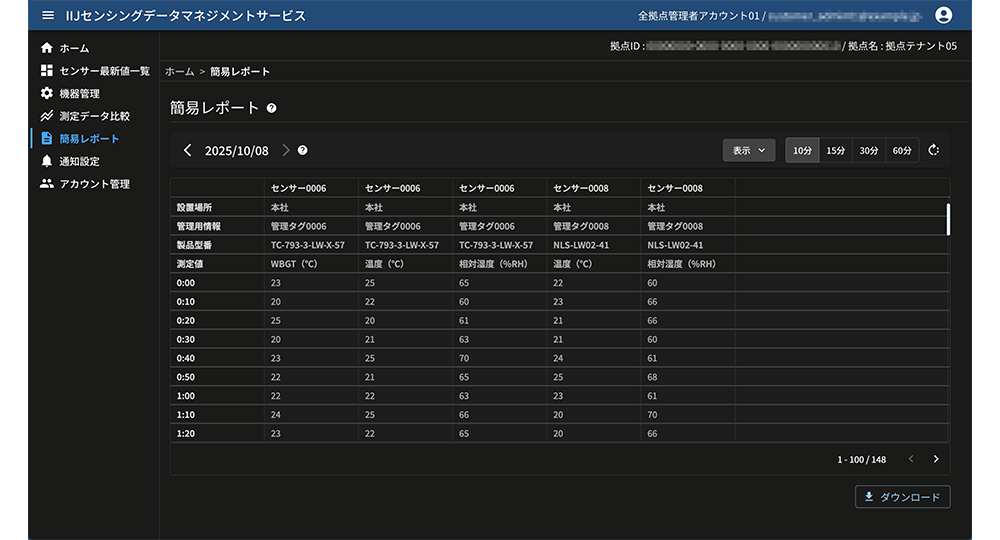The width and height of the screenshot is (1000, 540).
Task: Open センサー最新値一覧 in the sidebar
Action: click(103, 71)
